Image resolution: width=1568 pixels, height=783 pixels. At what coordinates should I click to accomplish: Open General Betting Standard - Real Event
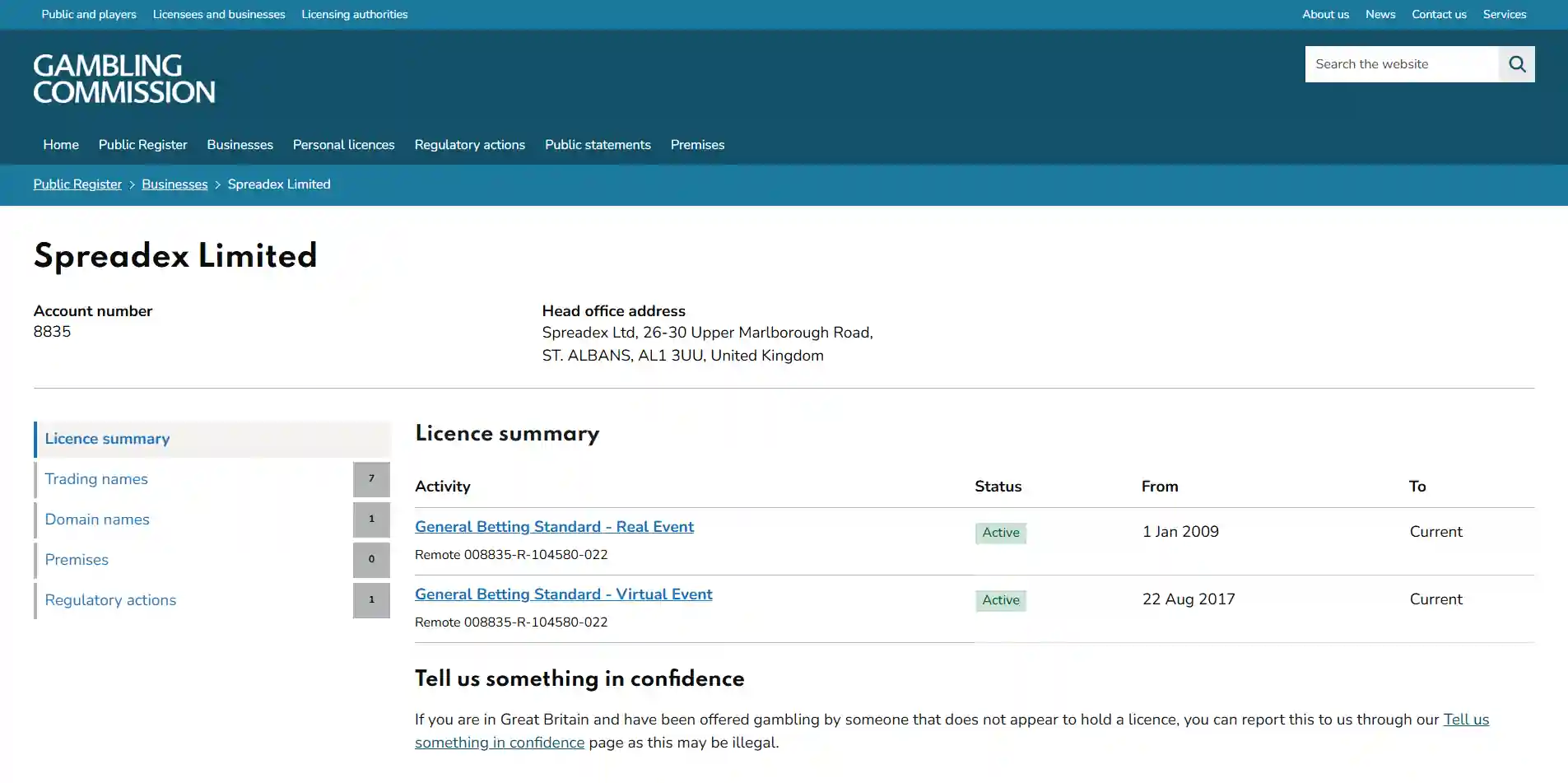(x=554, y=527)
